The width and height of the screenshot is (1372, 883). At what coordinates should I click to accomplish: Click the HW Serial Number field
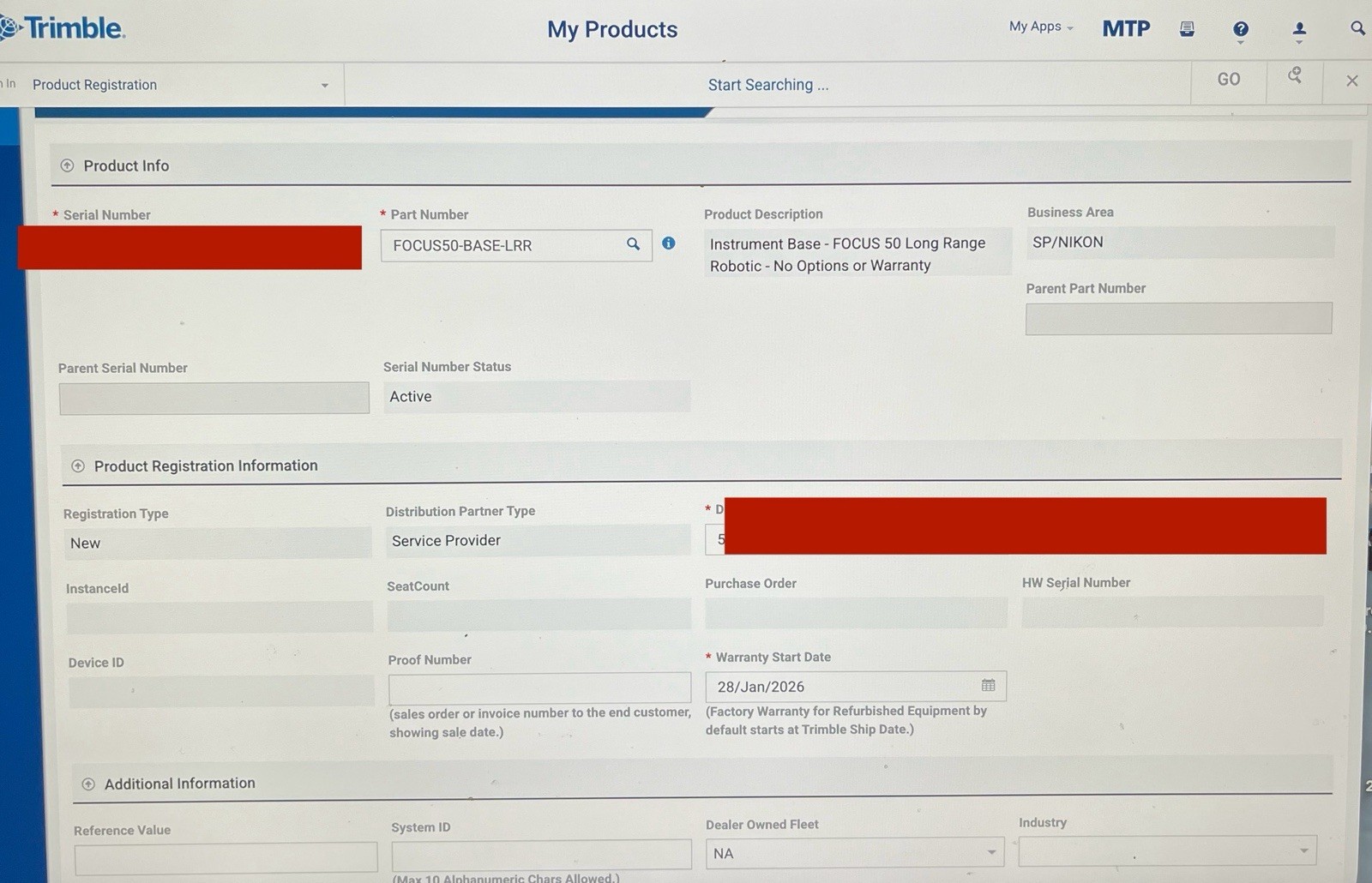click(x=1172, y=611)
